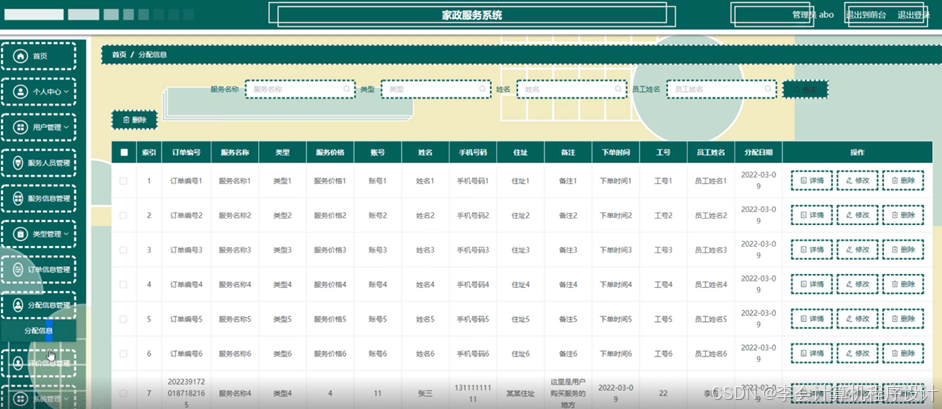Click the 查询 search button
The height and width of the screenshot is (409, 942).
[x=805, y=89]
